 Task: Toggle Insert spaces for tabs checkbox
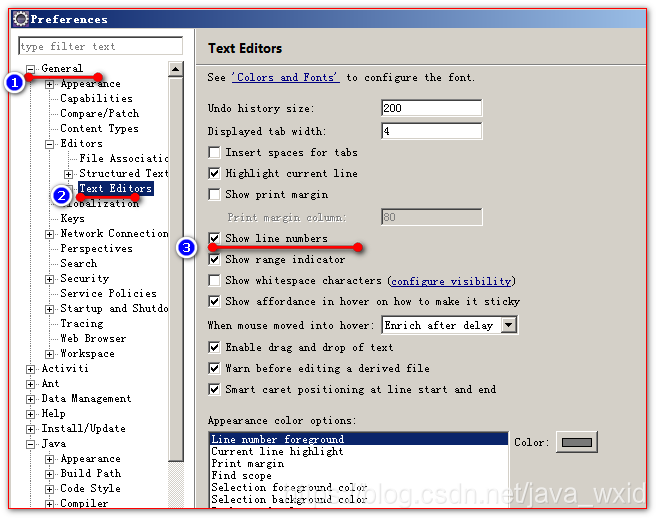[x=214, y=152]
